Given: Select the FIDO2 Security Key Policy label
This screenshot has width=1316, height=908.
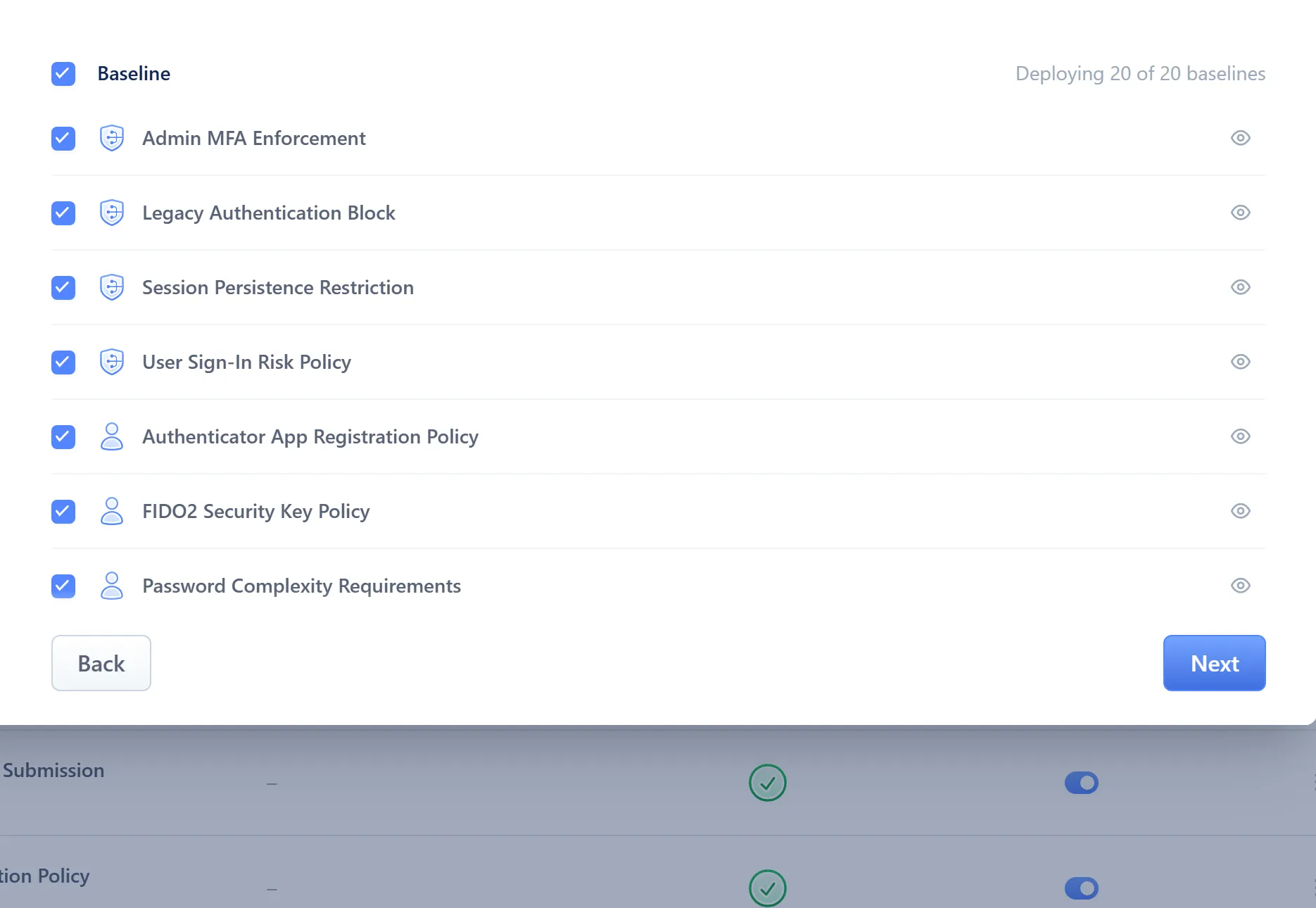Looking at the screenshot, I should coord(256,512).
